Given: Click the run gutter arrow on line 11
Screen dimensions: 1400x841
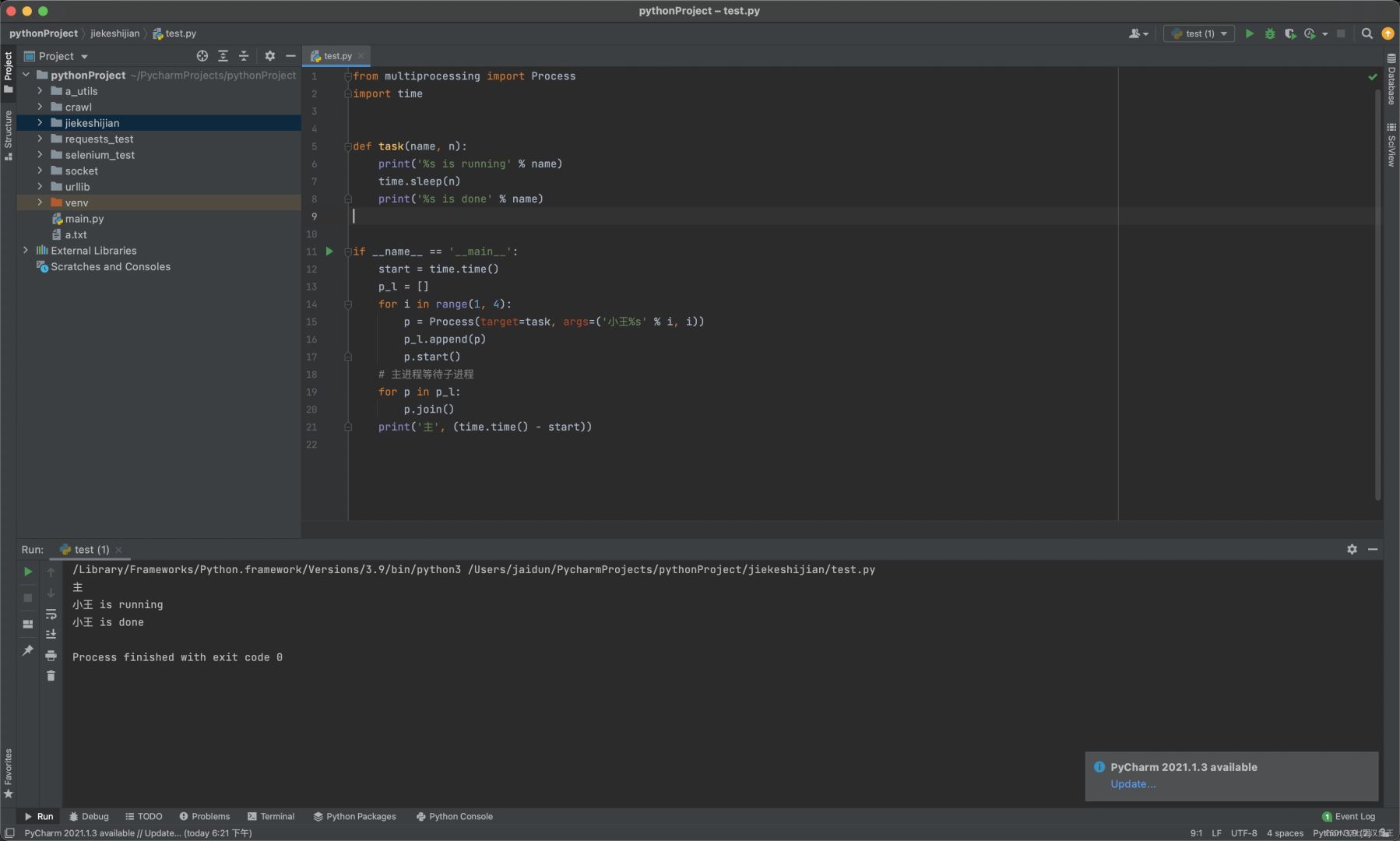Looking at the screenshot, I should point(329,252).
